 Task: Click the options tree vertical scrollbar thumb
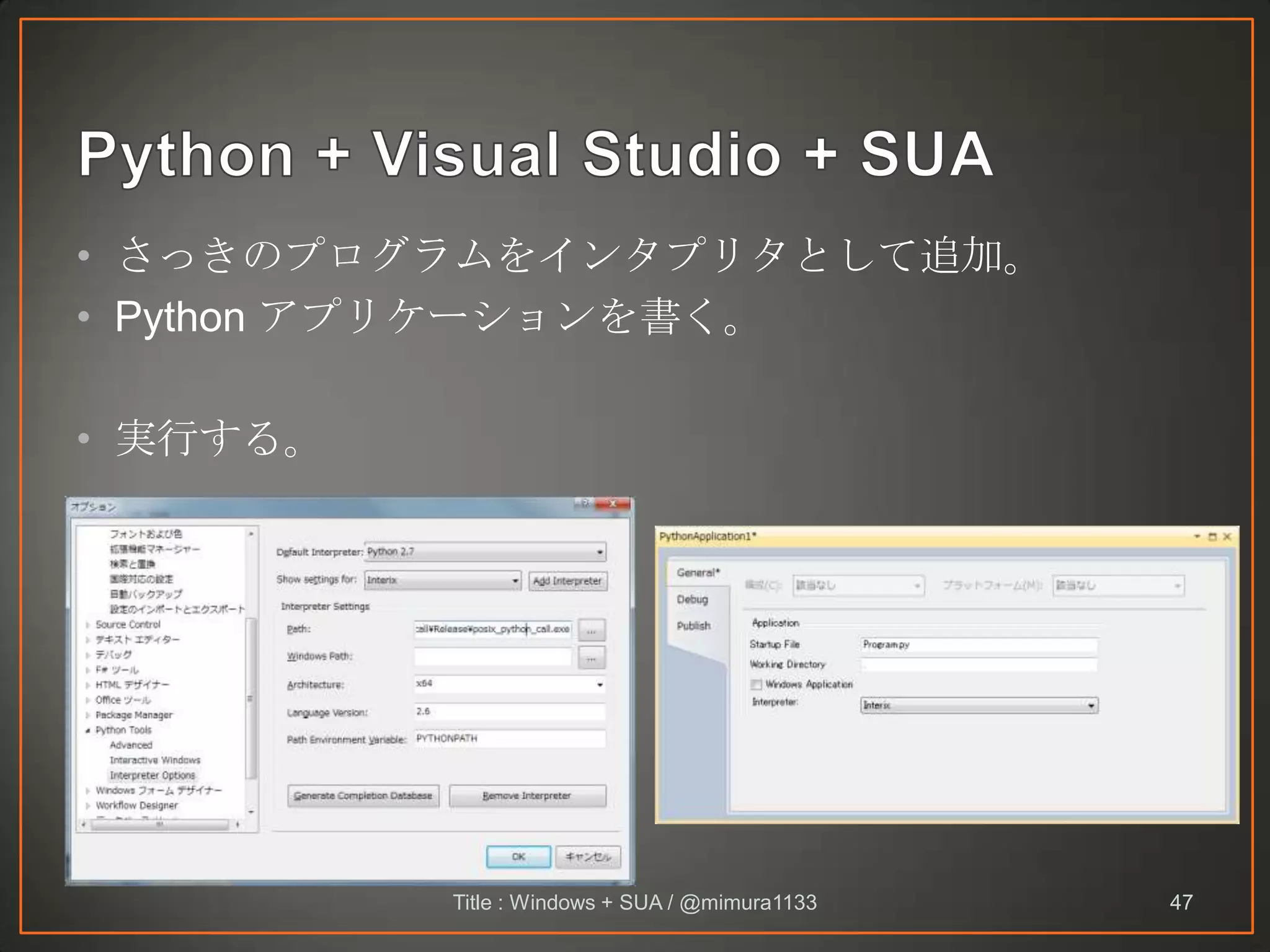[x=251, y=699]
